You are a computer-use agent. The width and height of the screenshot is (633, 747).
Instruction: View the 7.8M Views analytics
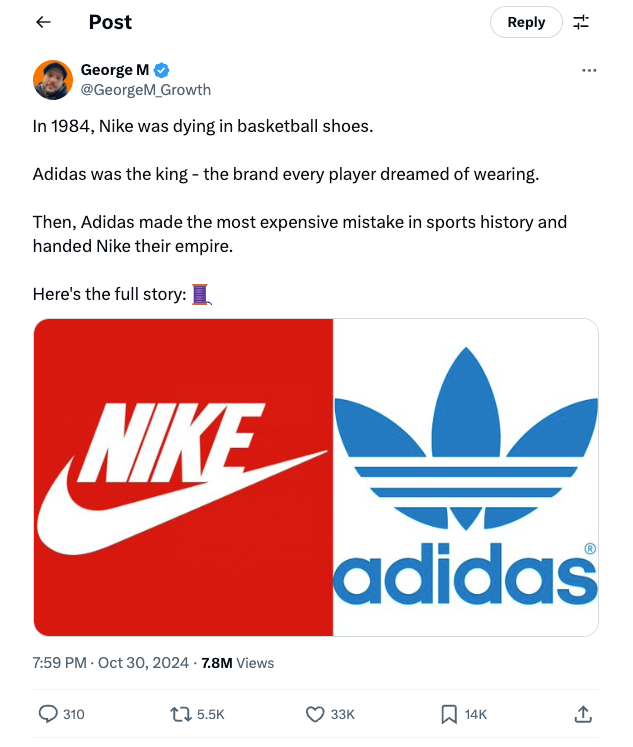(237, 662)
